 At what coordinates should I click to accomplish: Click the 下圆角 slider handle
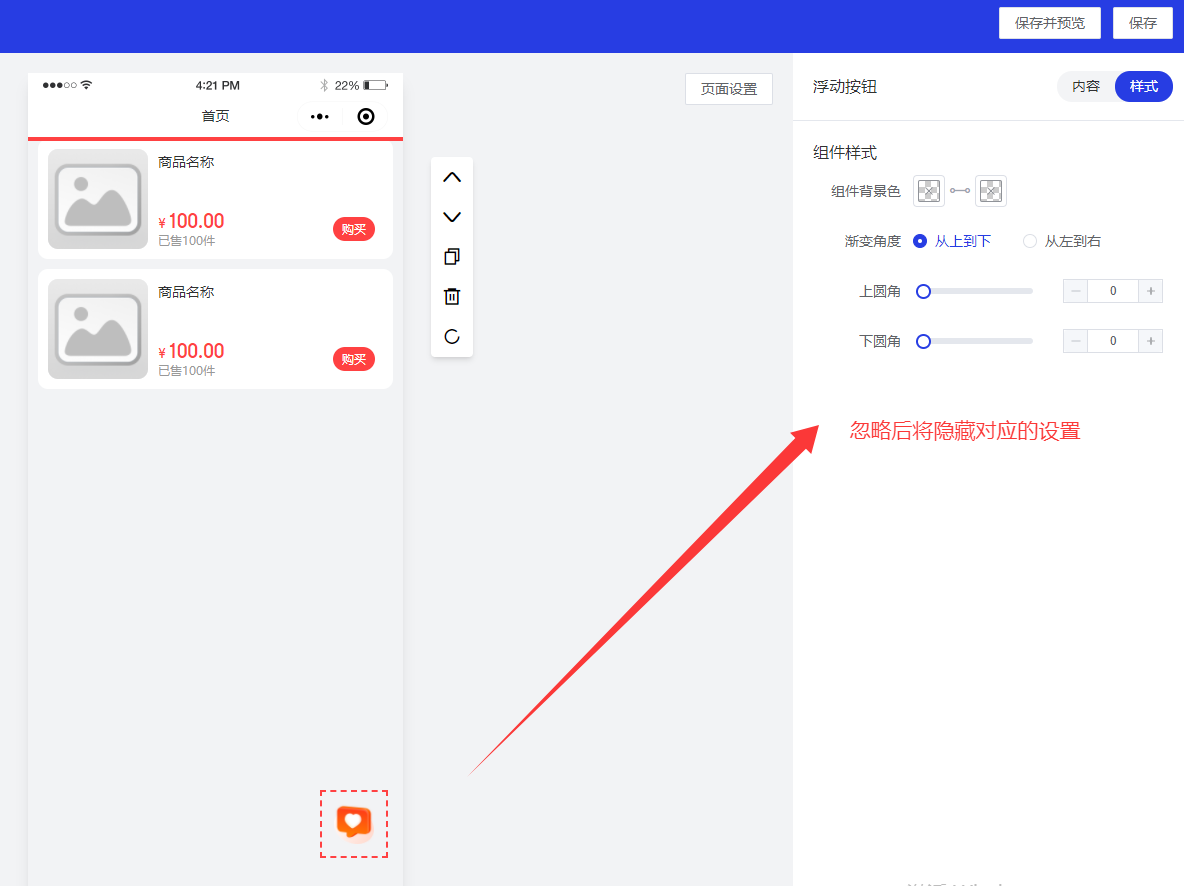[923, 341]
